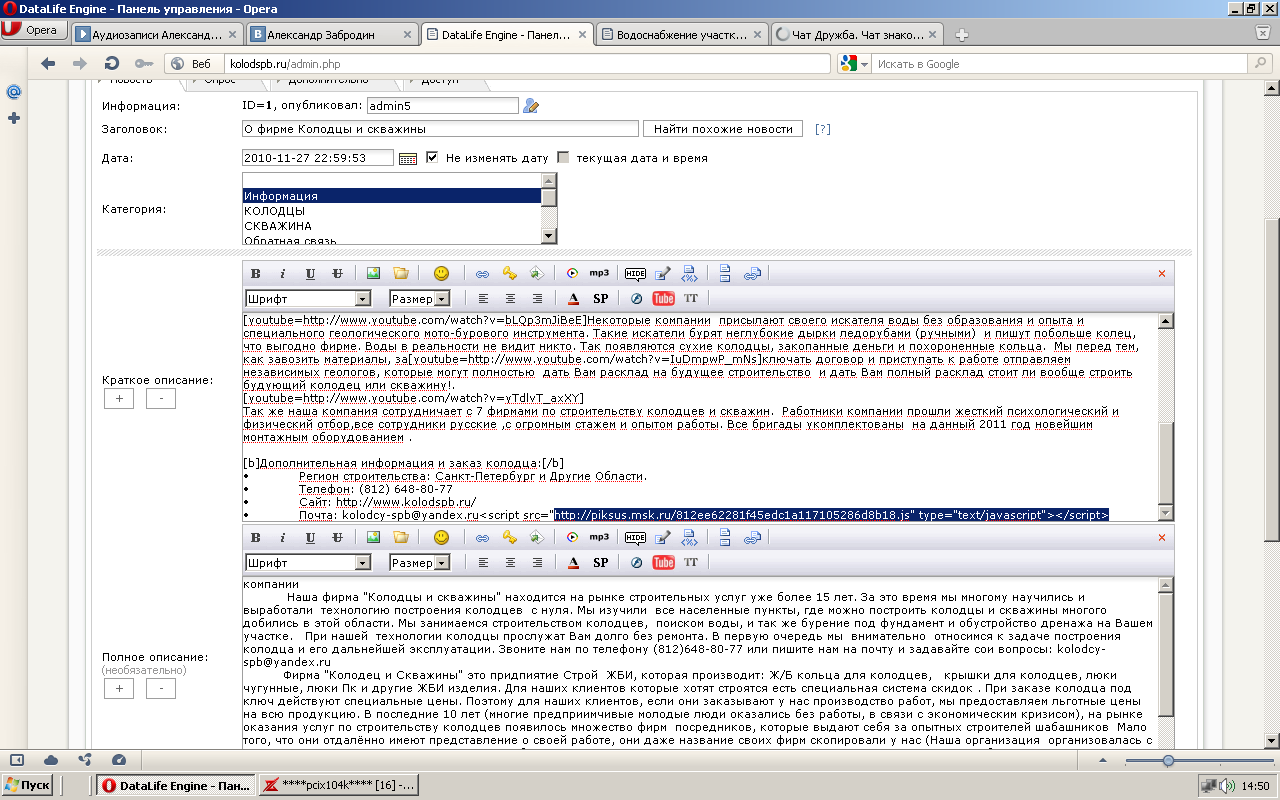This screenshot has height=800, width=1280.
Task: Insert YouTube video in full description toolbar
Action: (663, 562)
